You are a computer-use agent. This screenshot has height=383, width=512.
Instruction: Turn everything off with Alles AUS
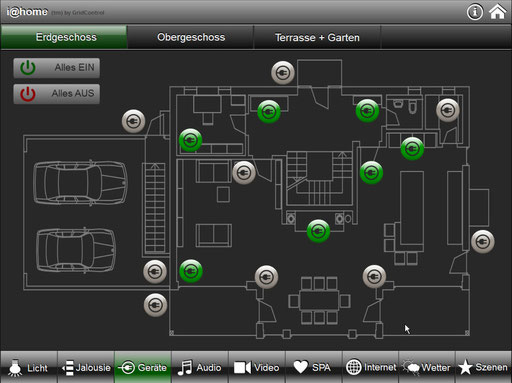coord(57,94)
